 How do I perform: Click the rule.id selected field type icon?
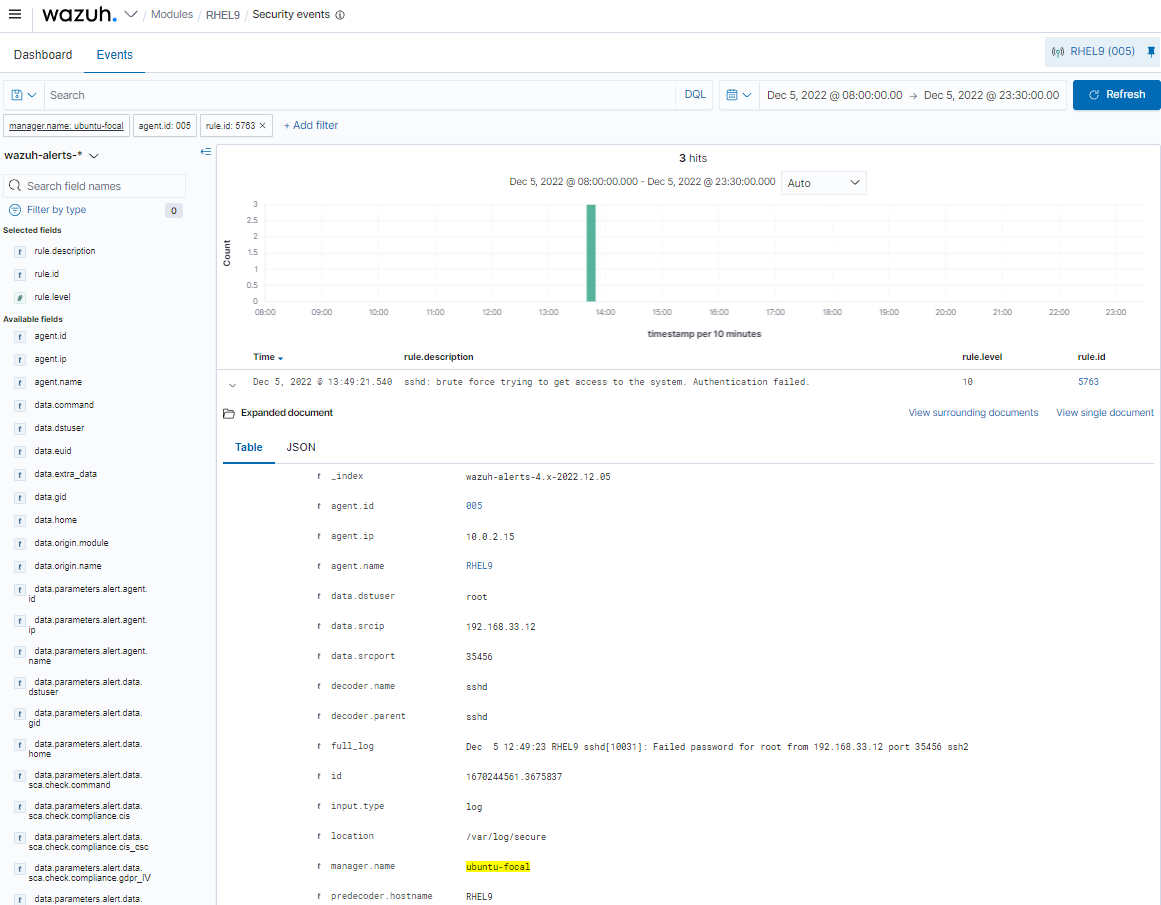pyautogui.click(x=20, y=275)
